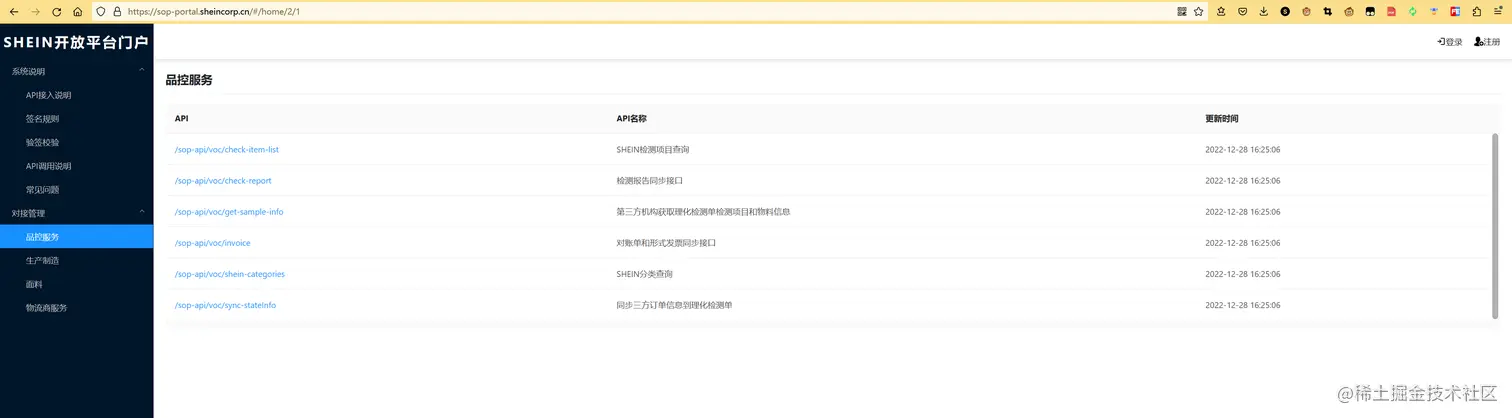Screen dimensions: 1512x418
Task: Click the update time in sync-stateInfo row
Action: click(x=1242, y=305)
